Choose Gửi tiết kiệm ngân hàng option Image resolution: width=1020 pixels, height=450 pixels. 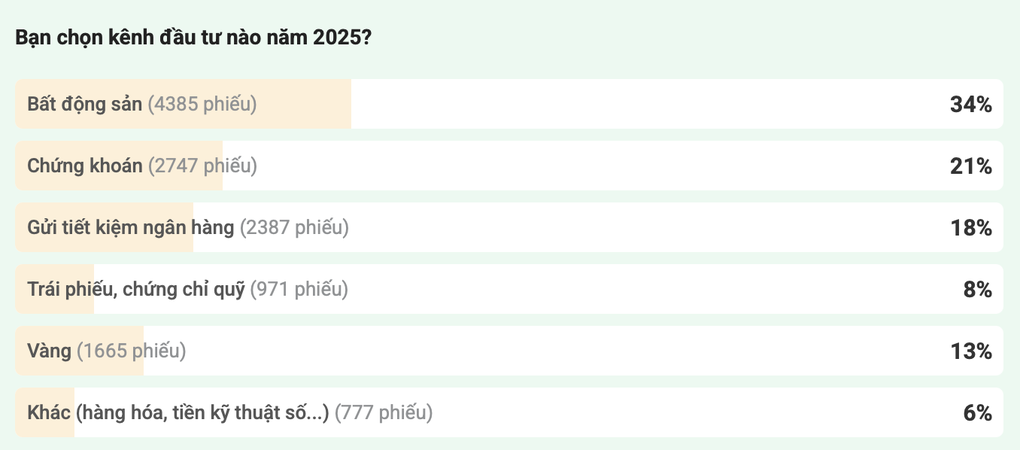[x=509, y=228]
